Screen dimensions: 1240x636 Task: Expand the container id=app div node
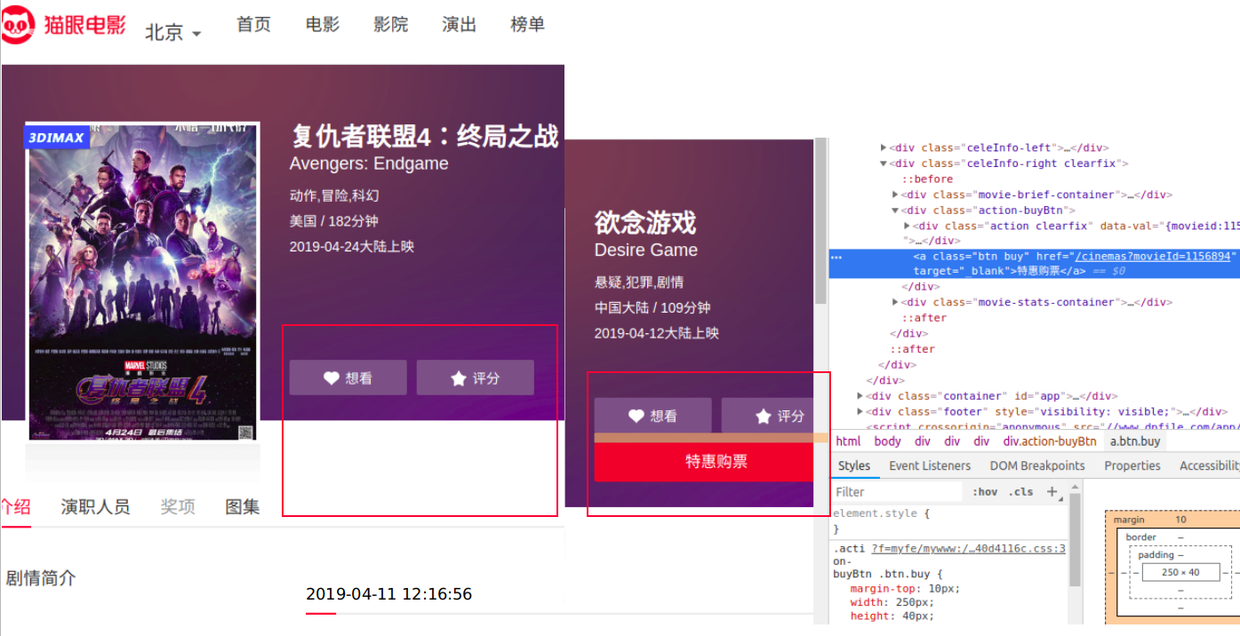tap(860, 396)
